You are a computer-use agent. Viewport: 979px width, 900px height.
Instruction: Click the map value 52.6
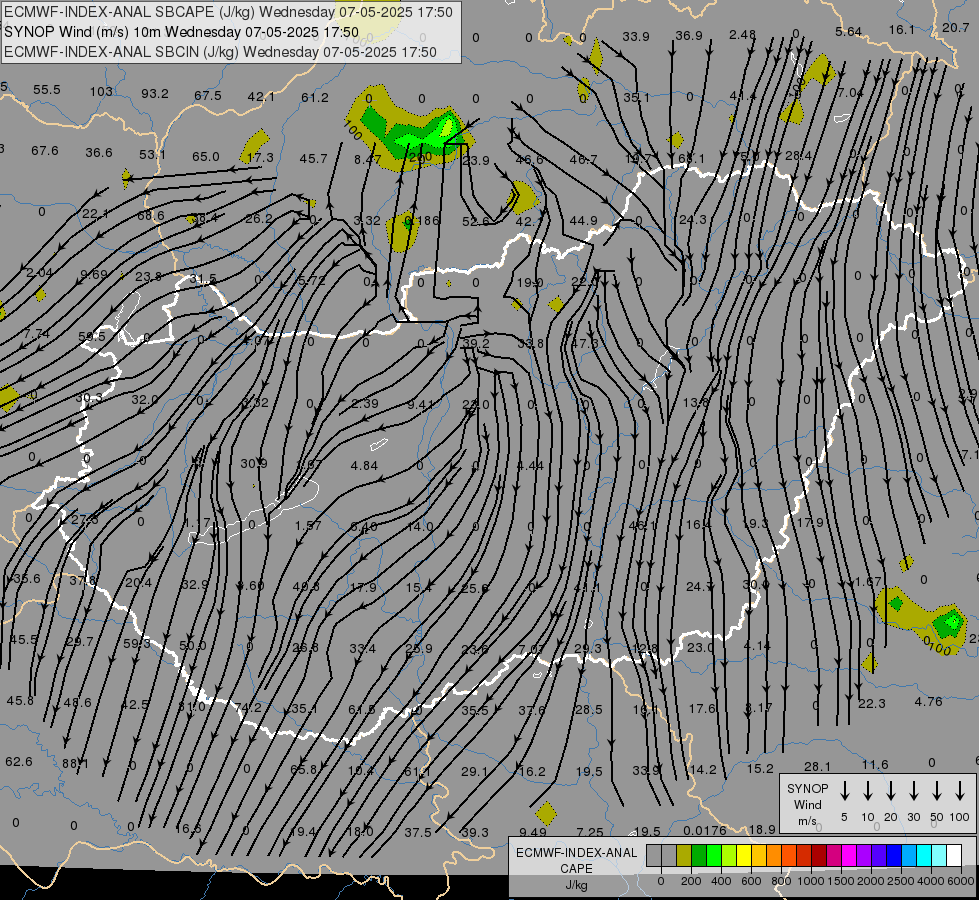[476, 221]
